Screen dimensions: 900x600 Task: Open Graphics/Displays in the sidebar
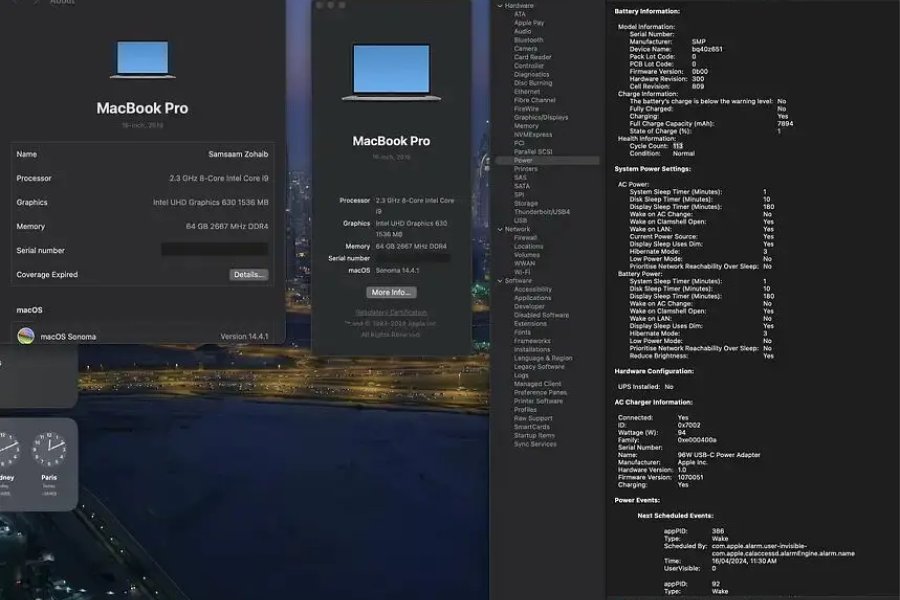point(541,118)
